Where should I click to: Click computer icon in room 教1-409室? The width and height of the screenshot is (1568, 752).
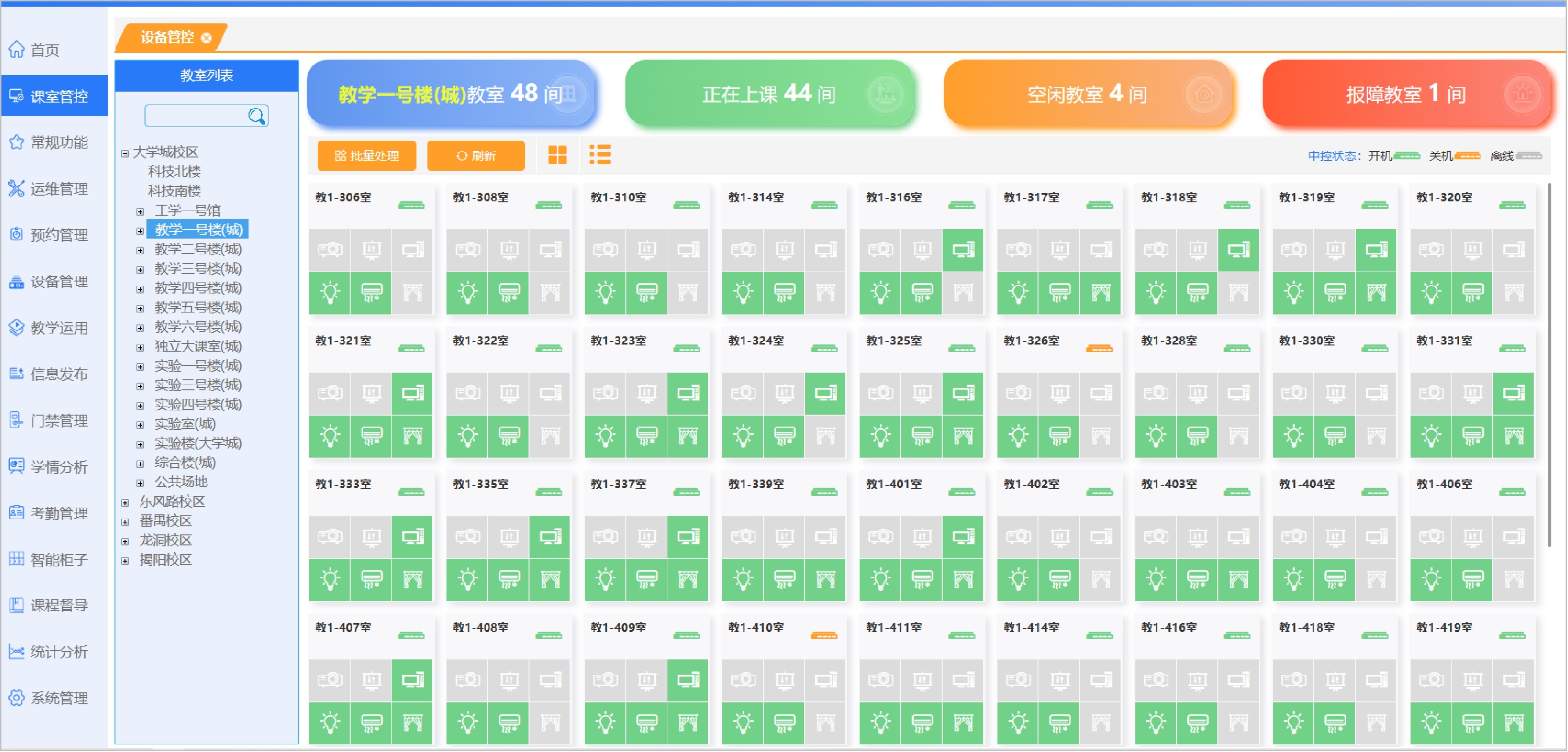(x=688, y=679)
